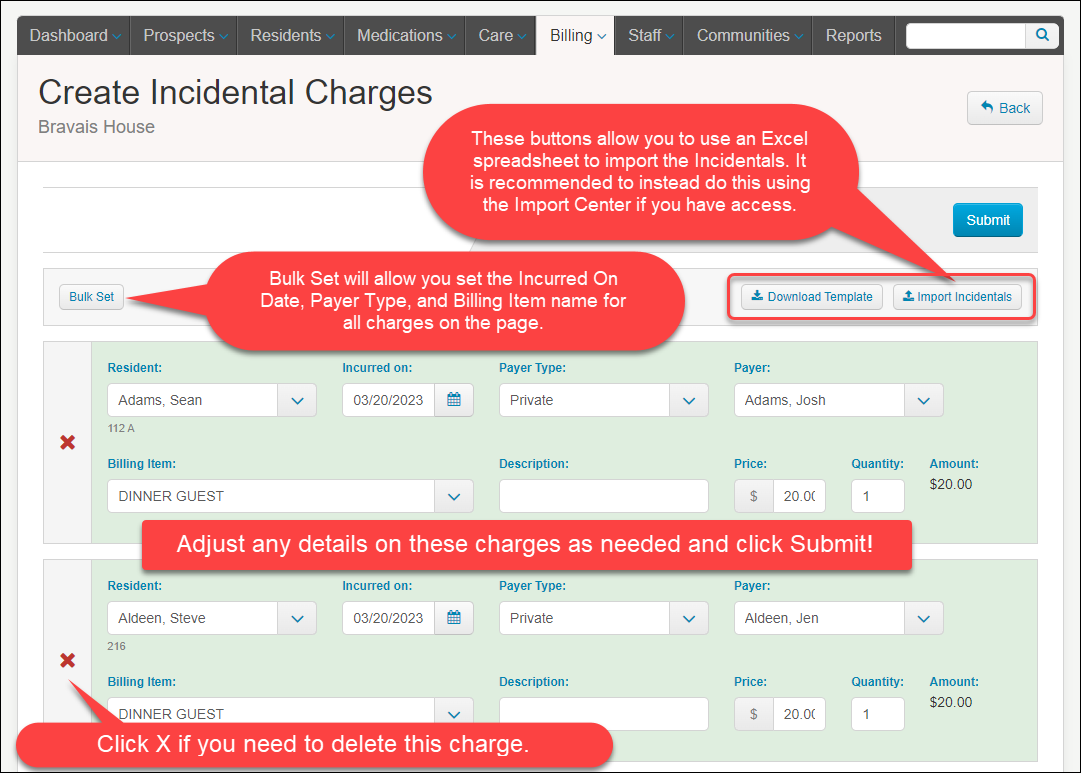
Task: Open the Billing menu tab
Action: click(x=577, y=35)
